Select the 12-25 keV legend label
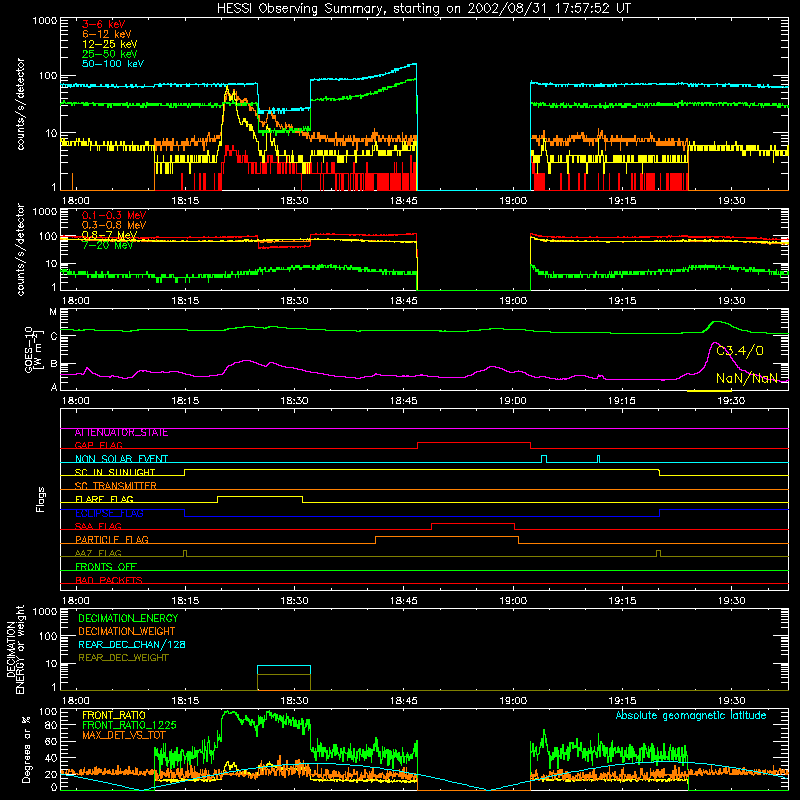800x800 pixels. point(110,44)
